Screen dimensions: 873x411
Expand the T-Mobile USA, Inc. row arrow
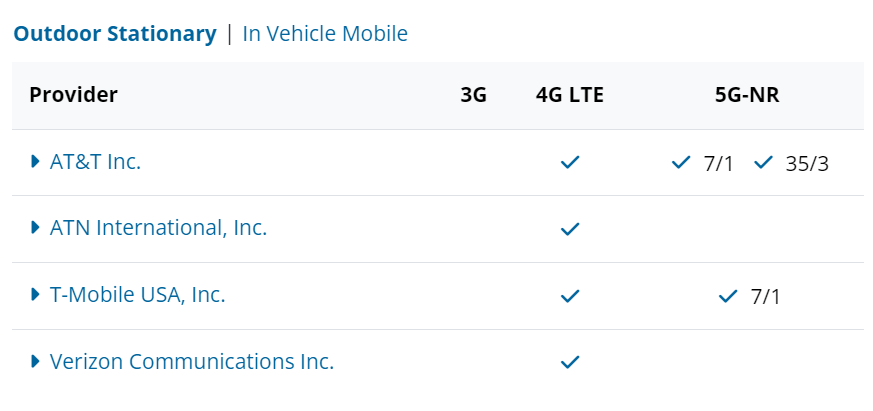coord(36,295)
